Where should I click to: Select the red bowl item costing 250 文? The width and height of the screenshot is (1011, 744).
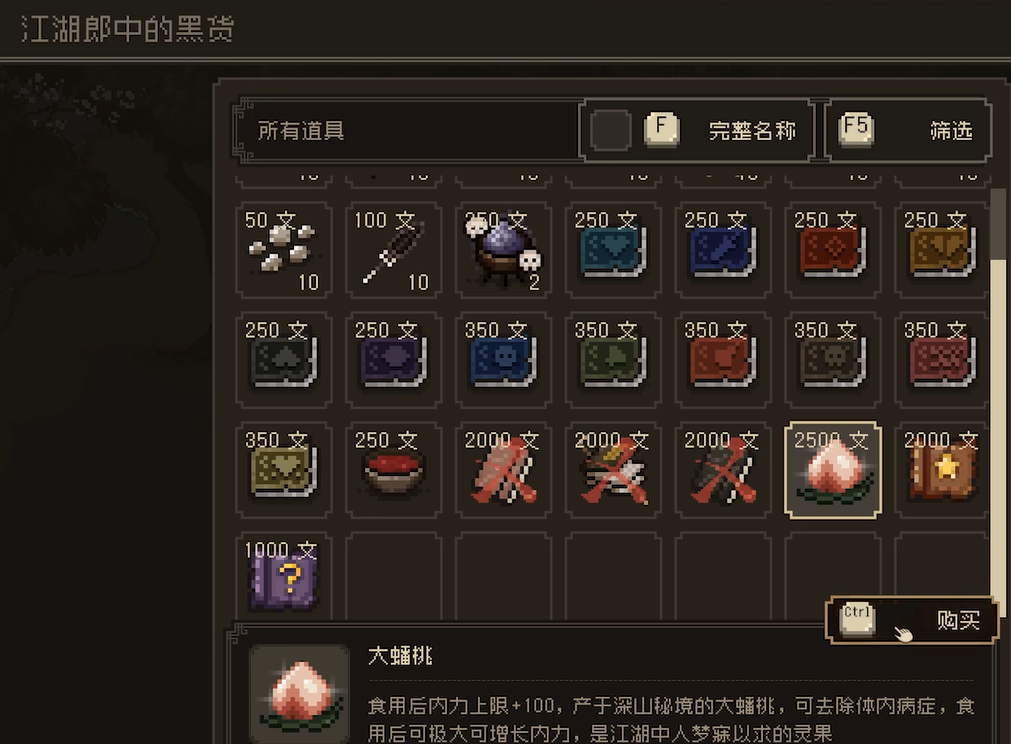[x=393, y=471]
